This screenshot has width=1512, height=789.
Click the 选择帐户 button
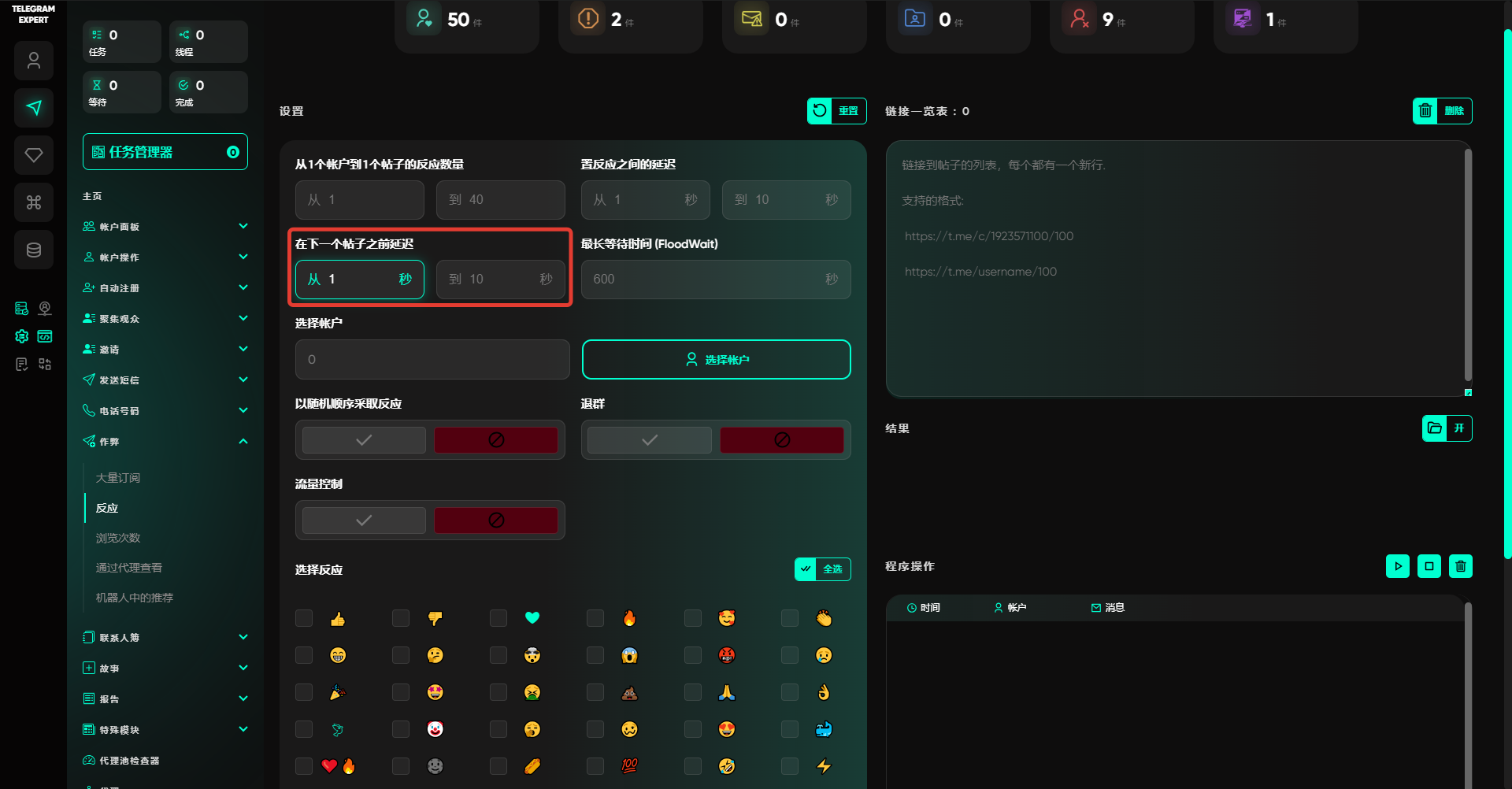tap(716, 360)
